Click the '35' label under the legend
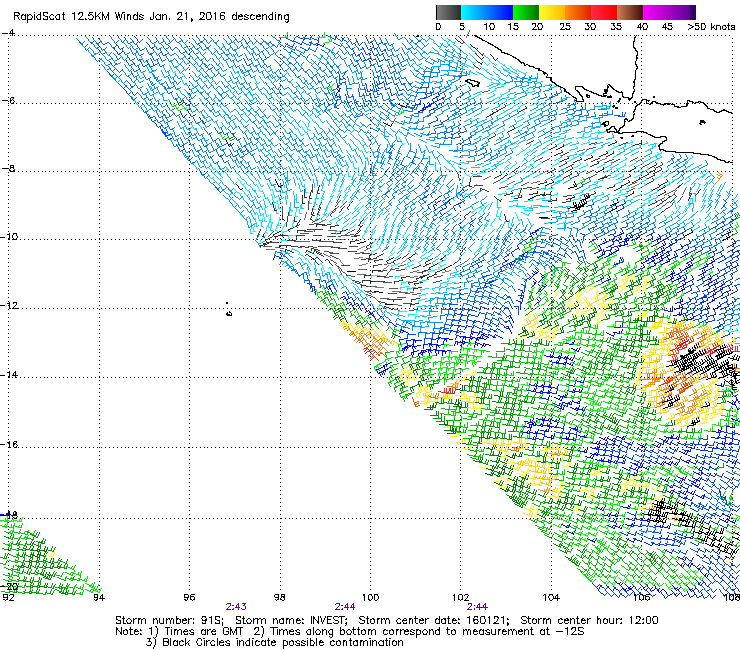Screen dimensions: 740x650 click(x=616, y=27)
